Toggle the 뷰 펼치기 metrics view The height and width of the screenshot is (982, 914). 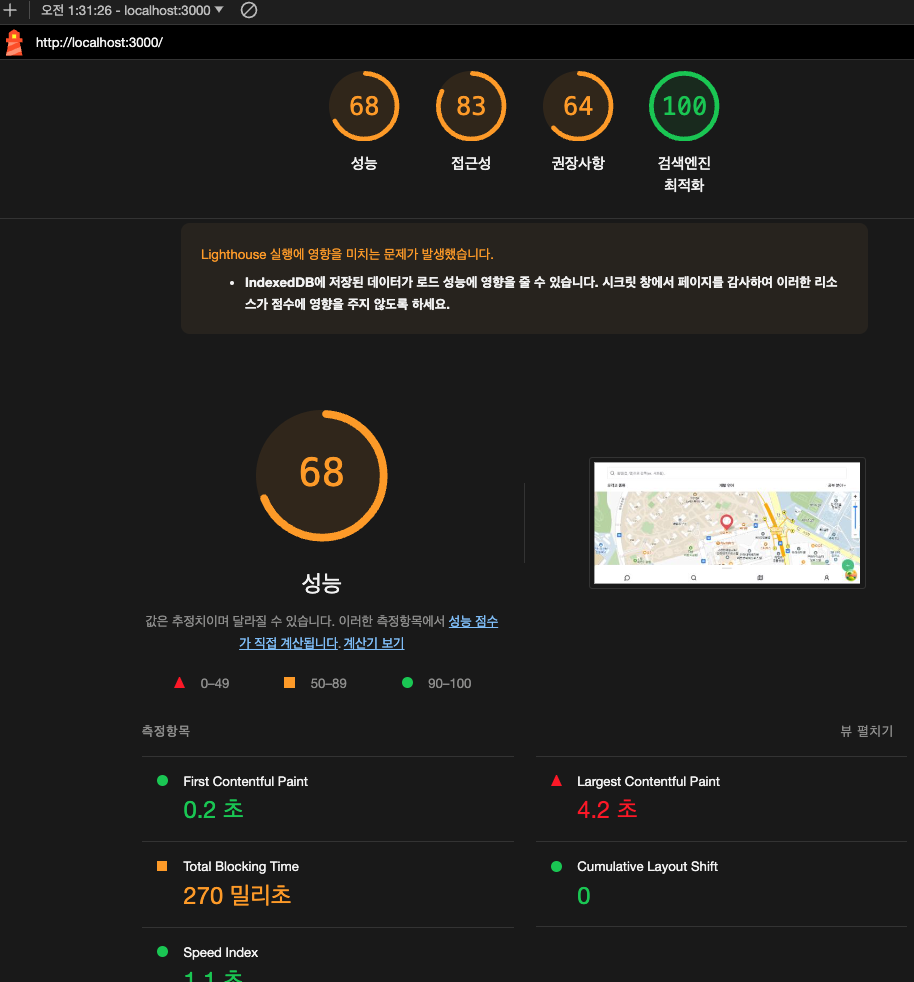pos(866,731)
